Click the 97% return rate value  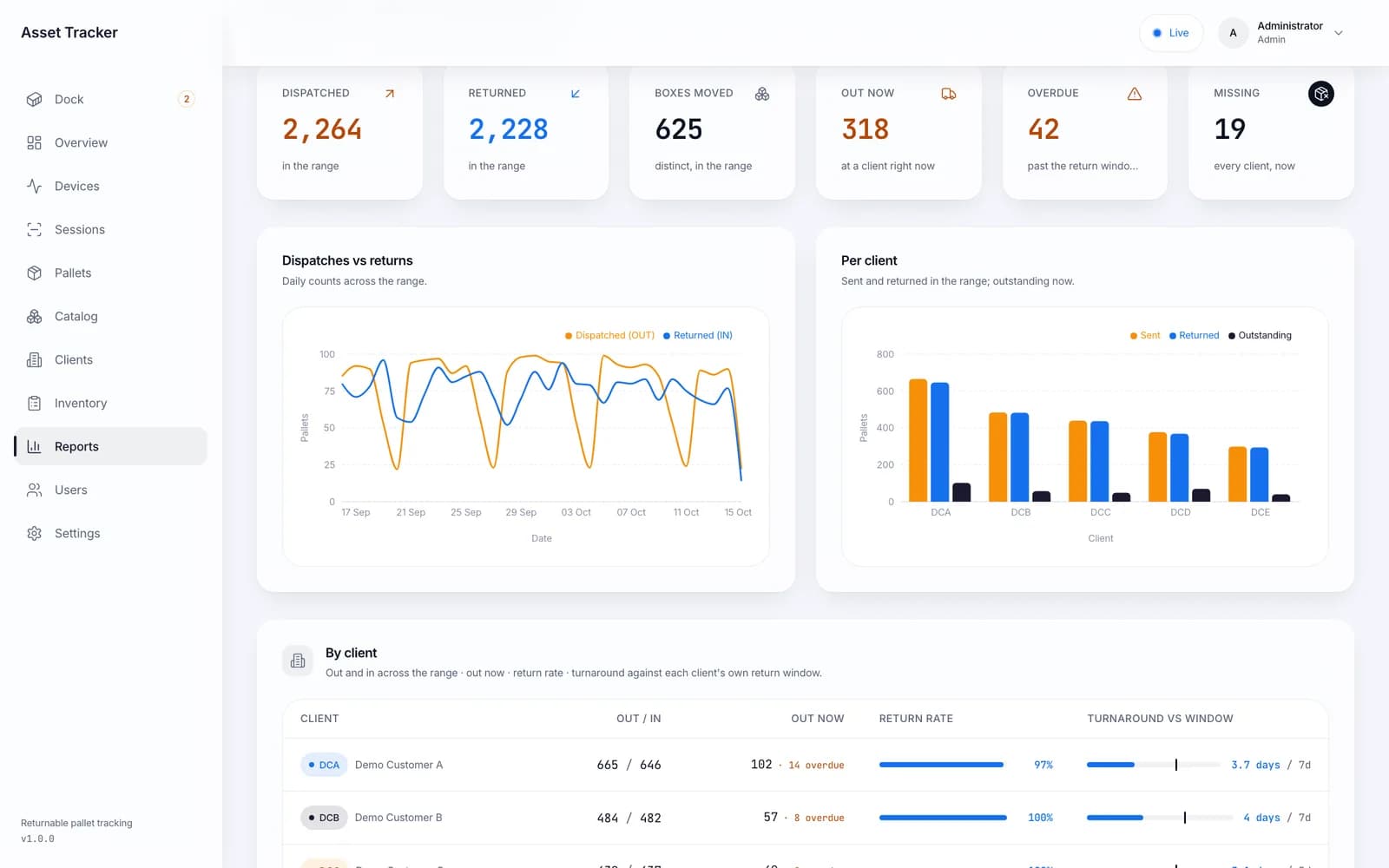pyautogui.click(x=1043, y=766)
